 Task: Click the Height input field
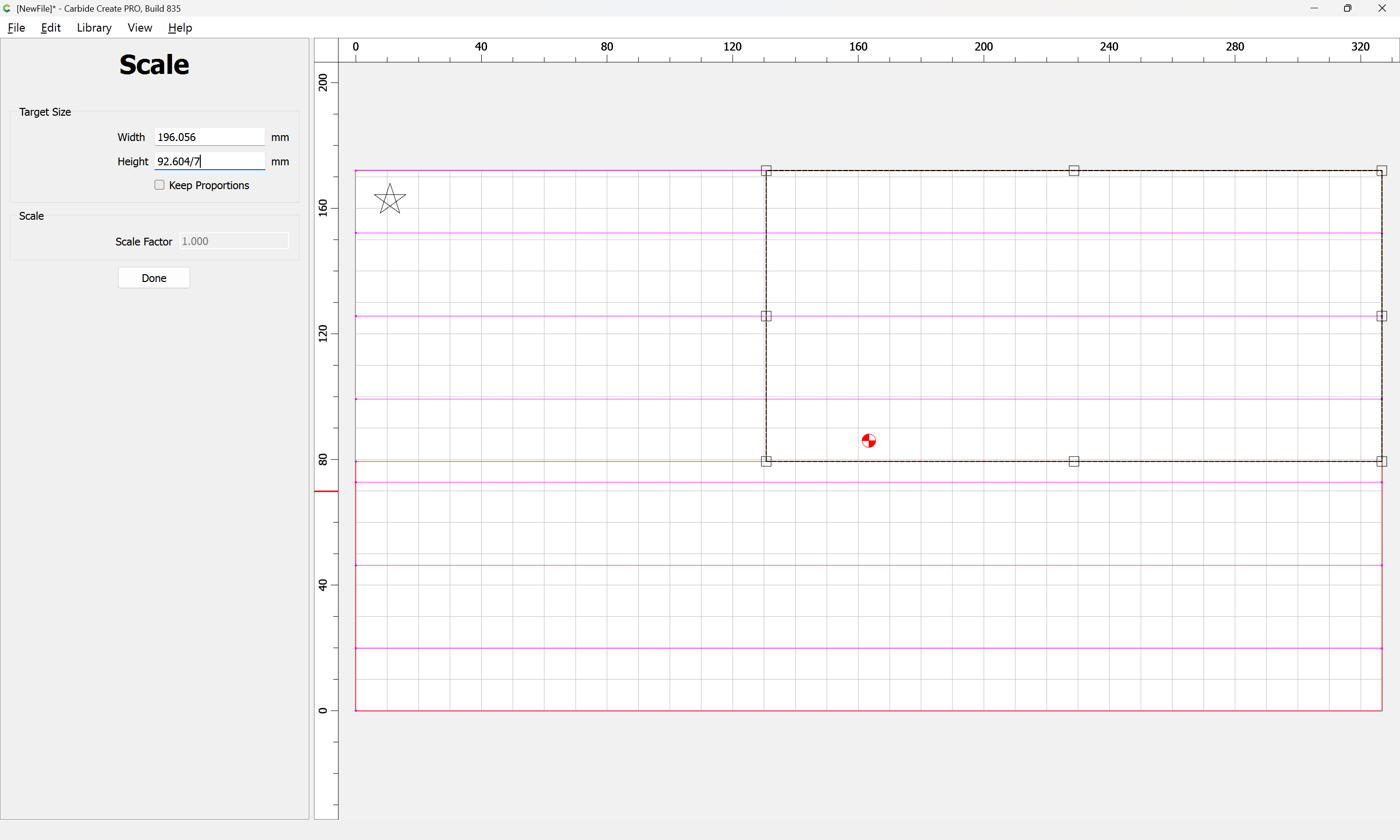click(x=210, y=161)
